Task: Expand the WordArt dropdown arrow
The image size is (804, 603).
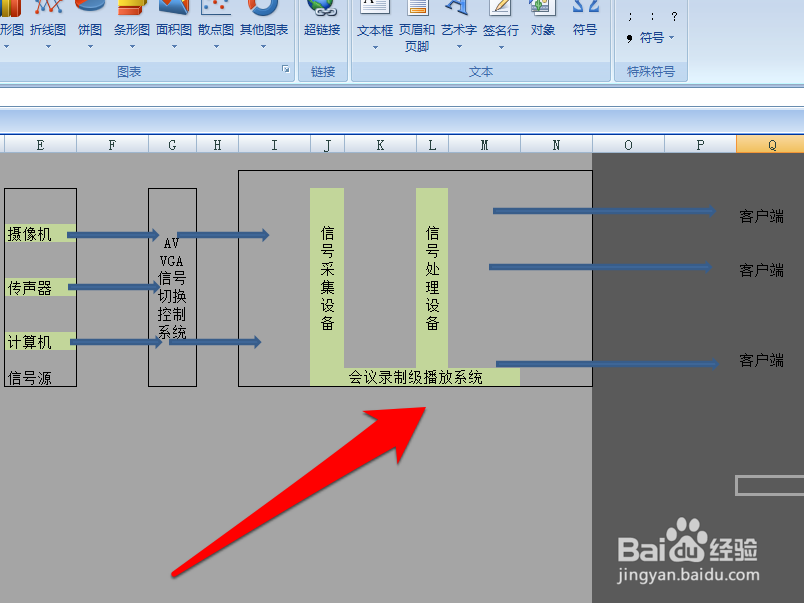Action: (458, 45)
